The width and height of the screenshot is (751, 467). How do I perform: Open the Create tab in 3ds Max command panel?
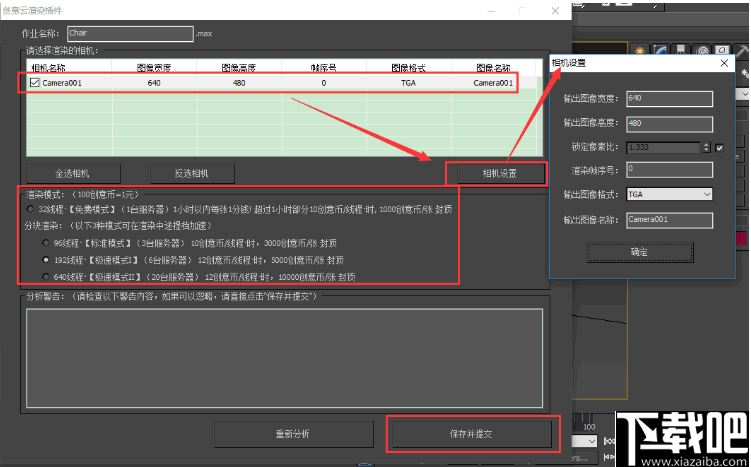click(639, 51)
